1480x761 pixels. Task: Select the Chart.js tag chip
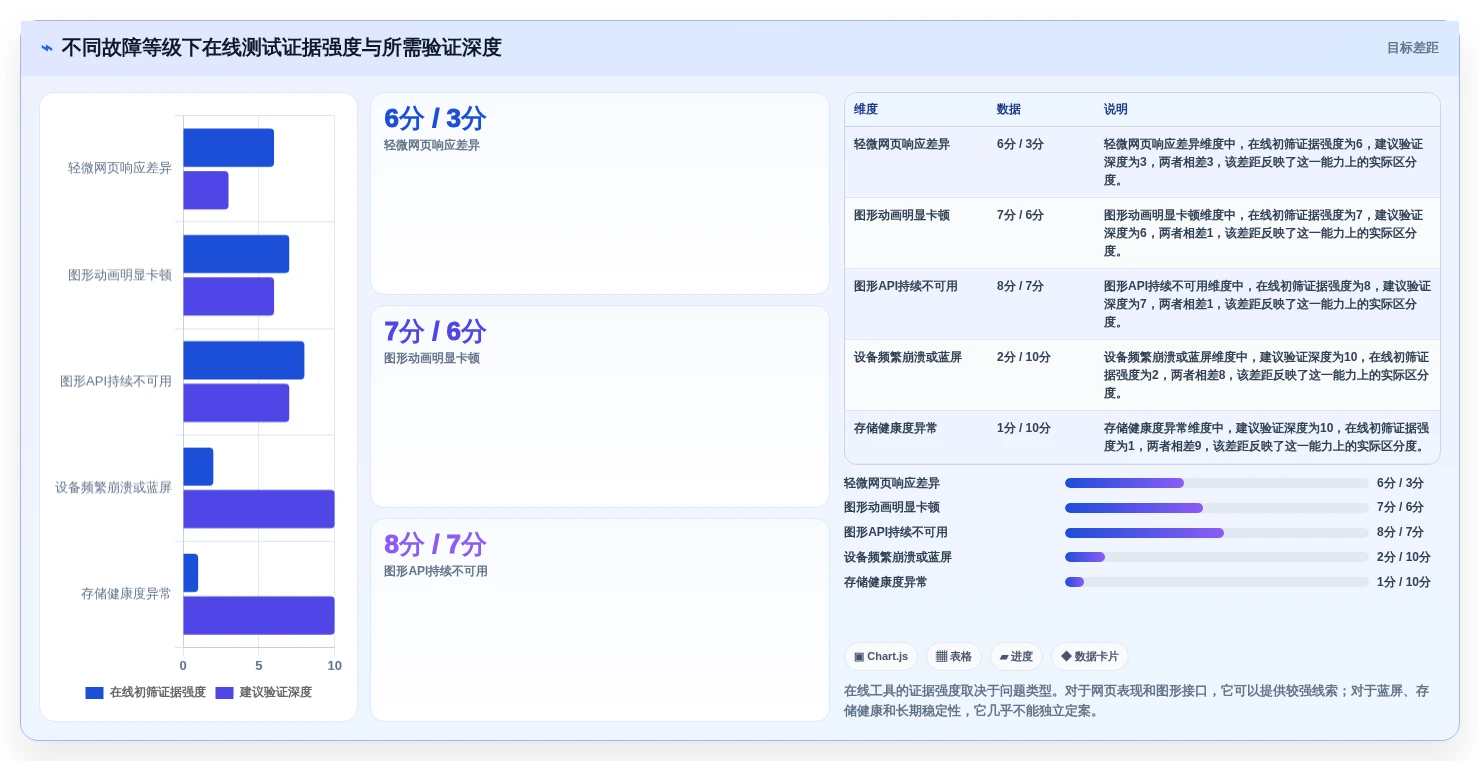click(881, 656)
